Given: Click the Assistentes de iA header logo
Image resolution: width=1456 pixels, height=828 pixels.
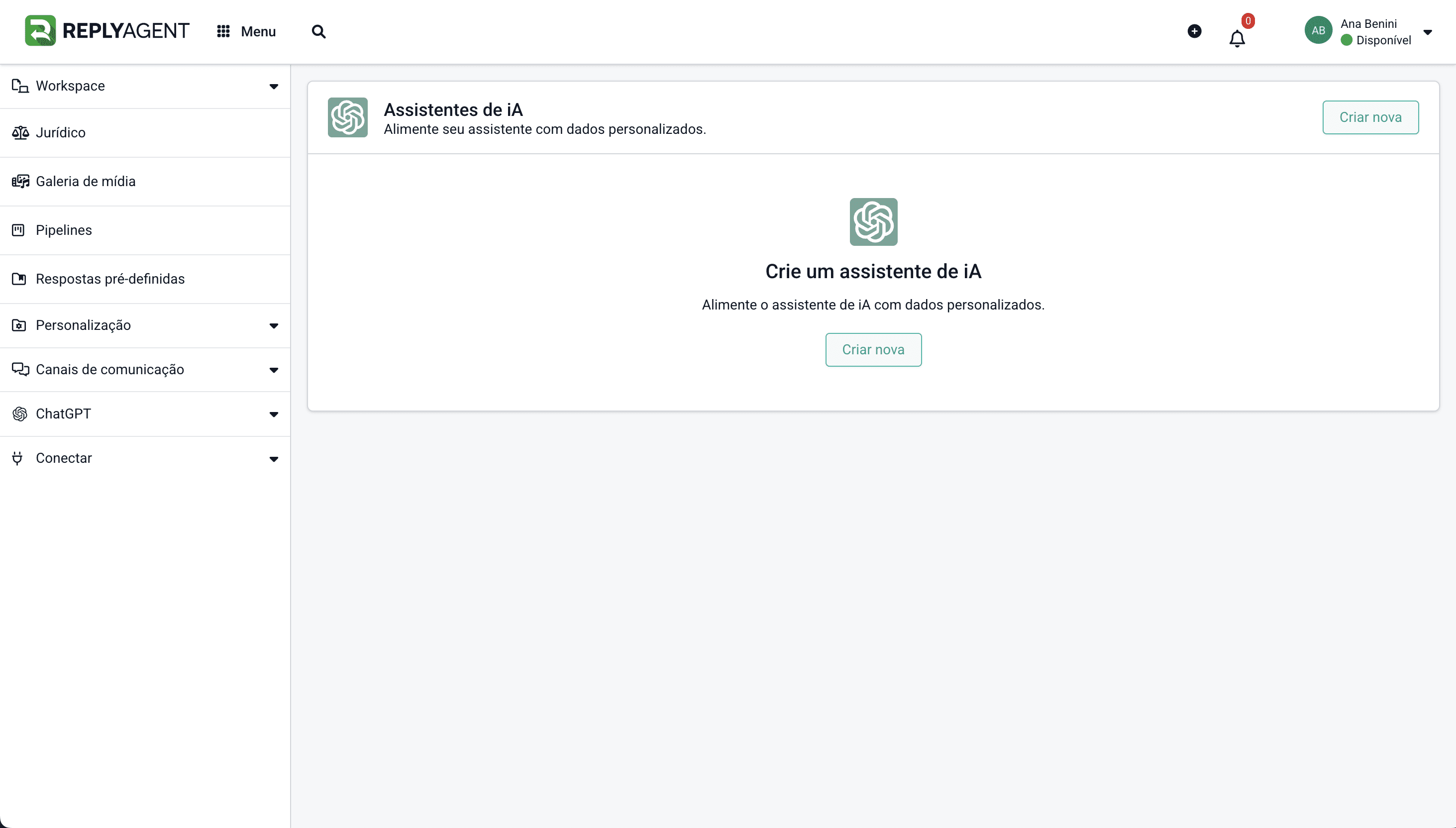Looking at the screenshot, I should (347, 117).
